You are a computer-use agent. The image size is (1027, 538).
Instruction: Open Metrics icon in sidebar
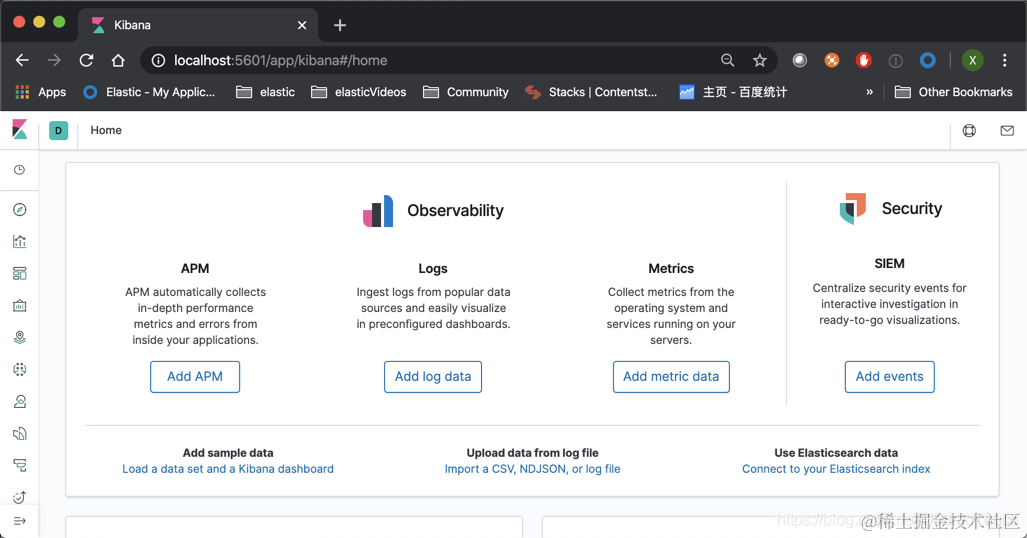click(20, 402)
